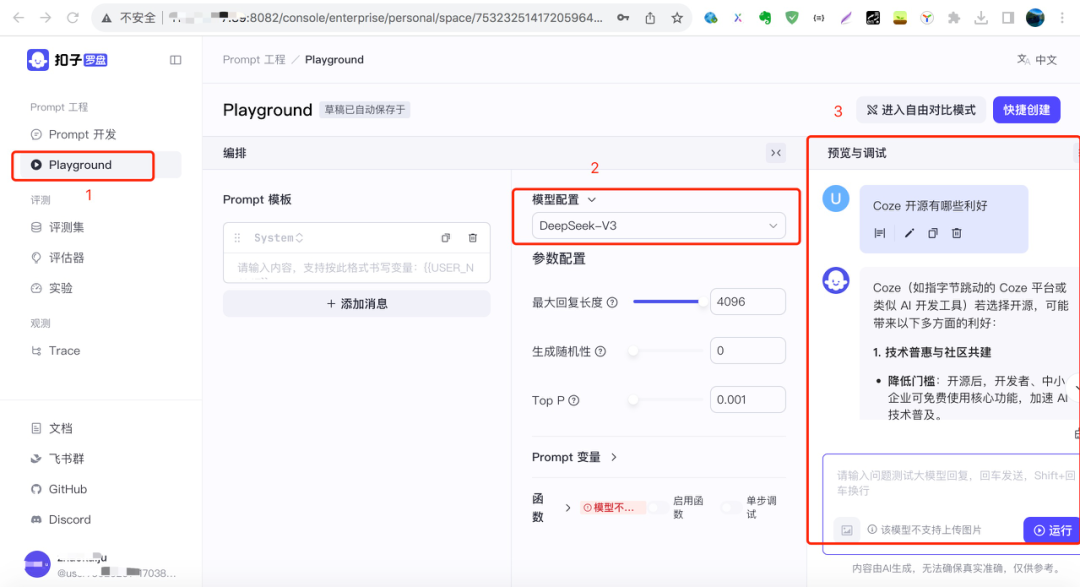Copy the System prompt block
Image resolution: width=1080 pixels, height=587 pixels.
coord(445,237)
